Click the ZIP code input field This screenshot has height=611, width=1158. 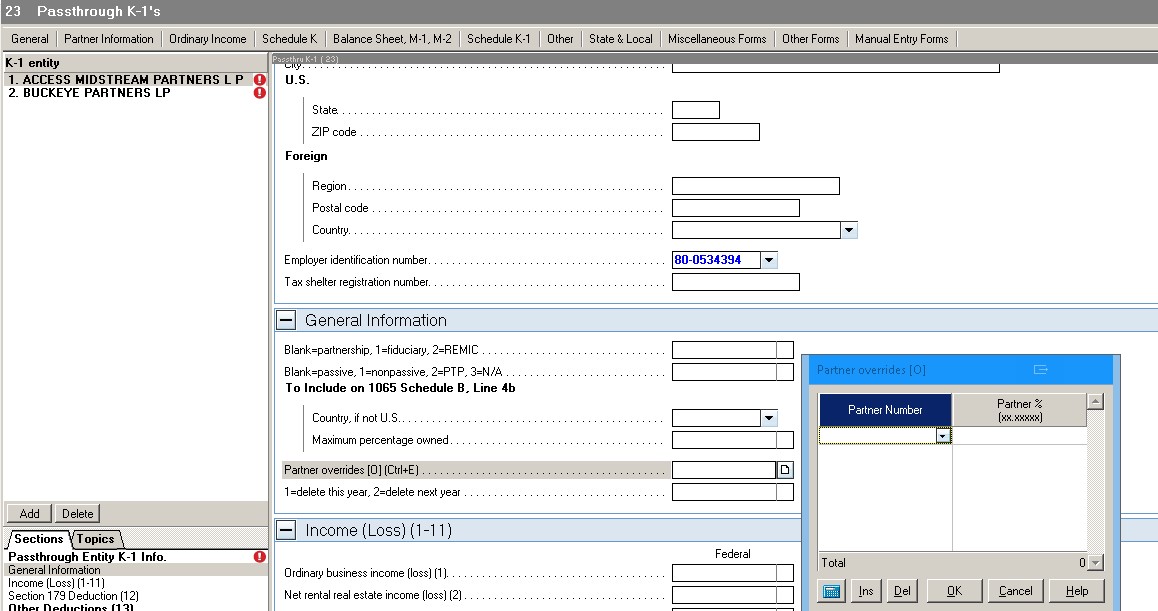click(x=717, y=131)
